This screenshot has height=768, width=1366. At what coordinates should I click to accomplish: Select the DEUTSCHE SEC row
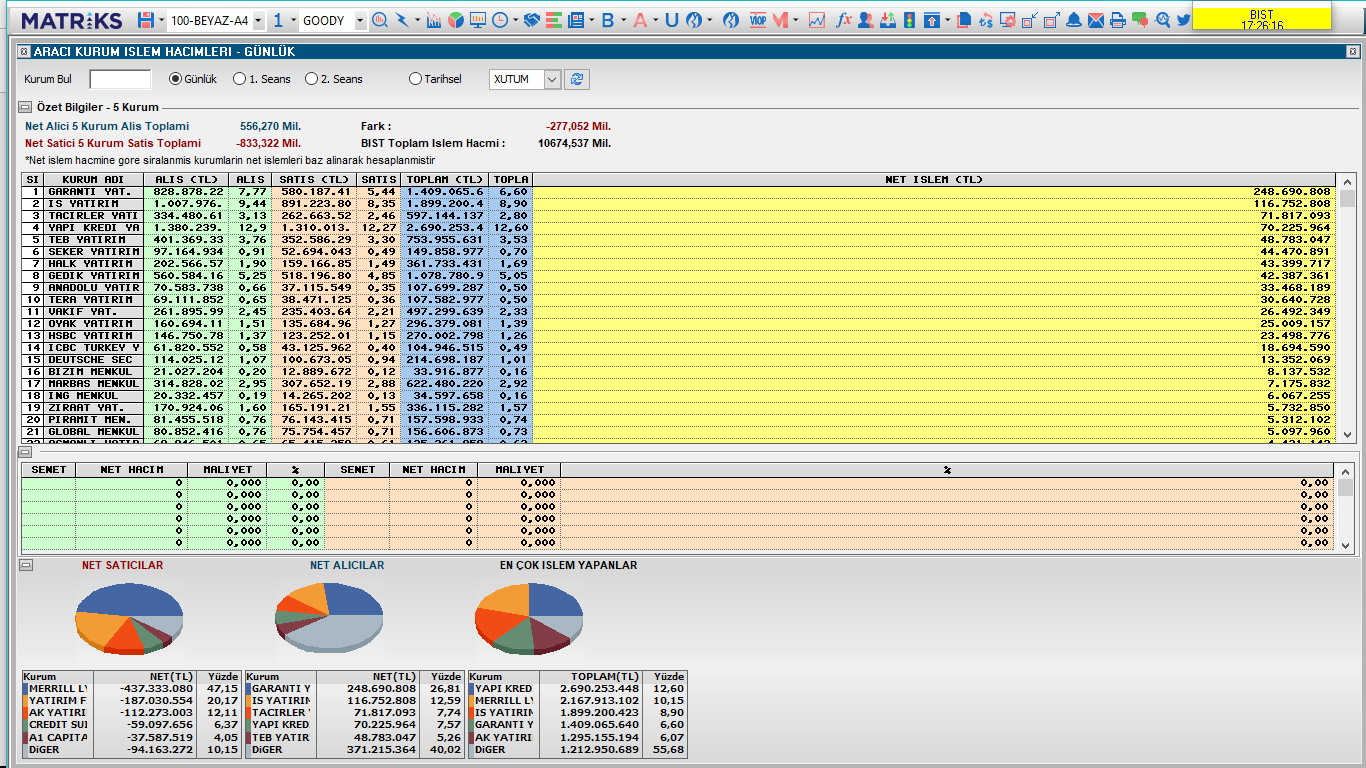coord(679,359)
